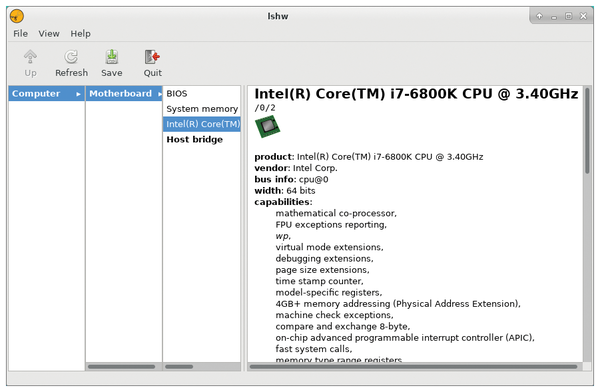Screen dimensions: 600x392
Task: Select Computer in the first column
Action: point(46,93)
